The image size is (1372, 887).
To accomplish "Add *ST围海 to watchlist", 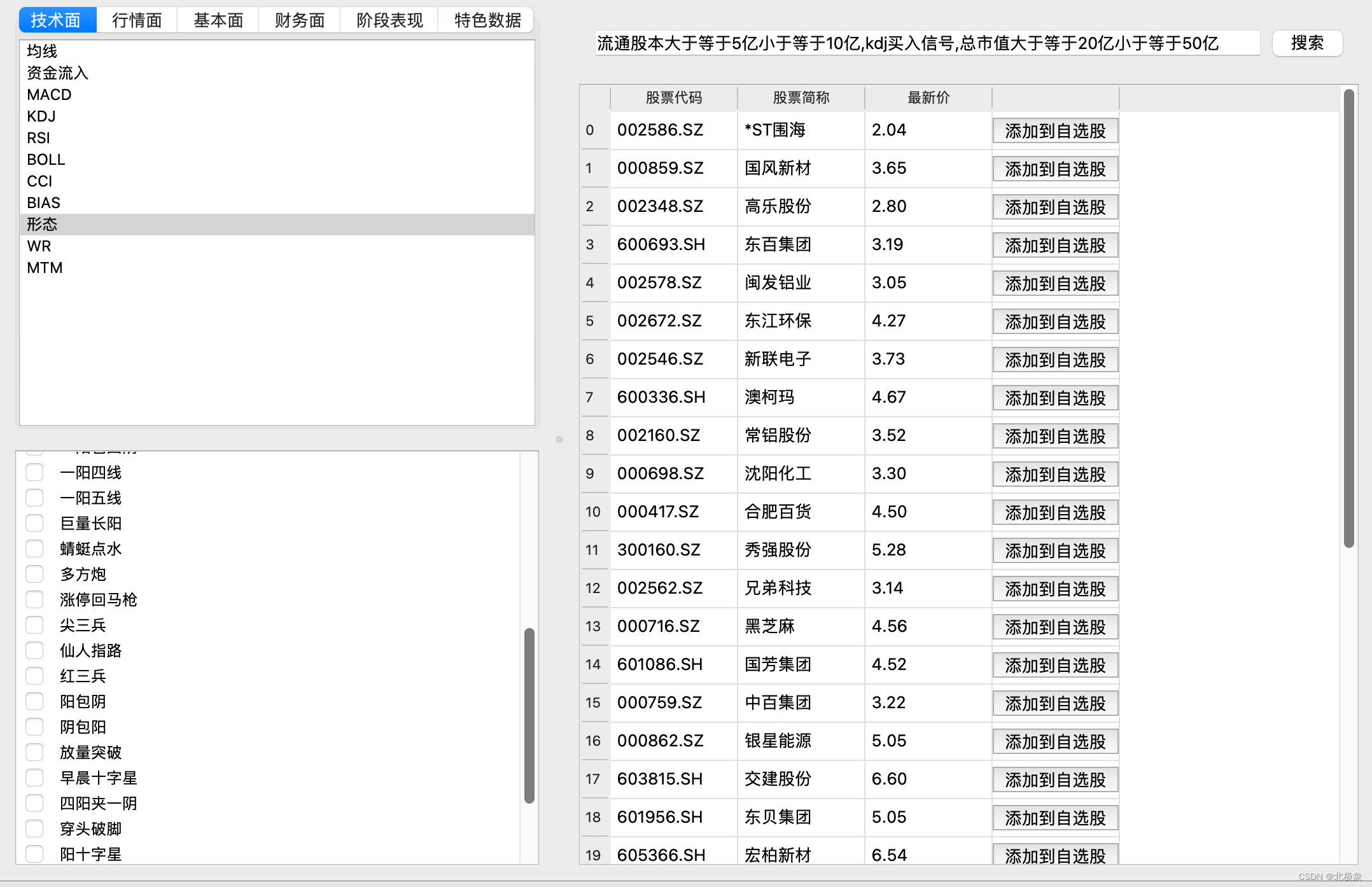I will [1055, 131].
